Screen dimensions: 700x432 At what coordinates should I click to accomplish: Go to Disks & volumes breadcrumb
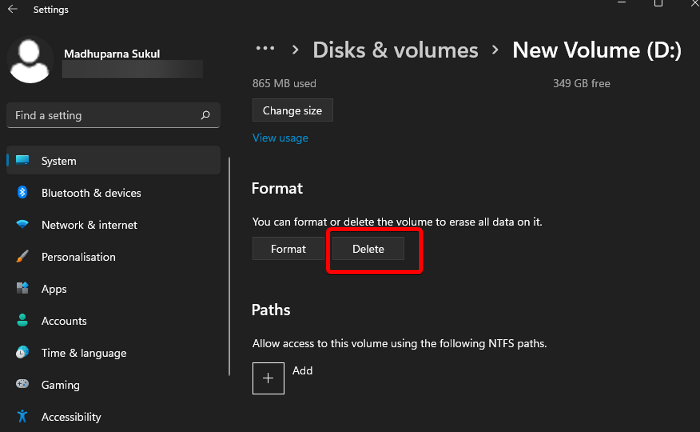tap(395, 50)
